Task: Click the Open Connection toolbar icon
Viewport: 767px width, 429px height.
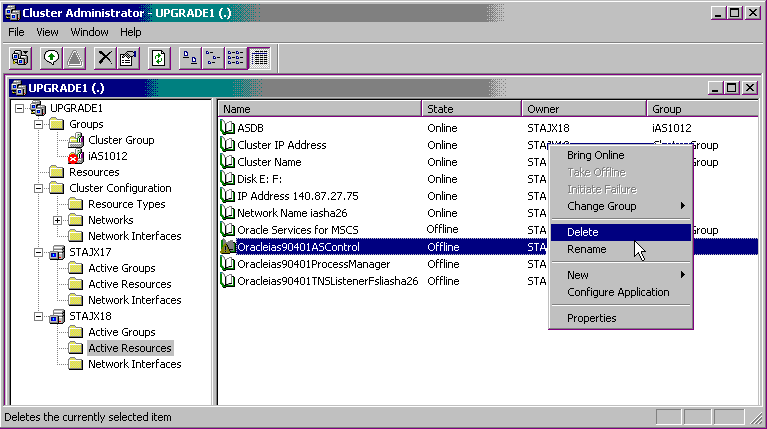Action: (21, 58)
